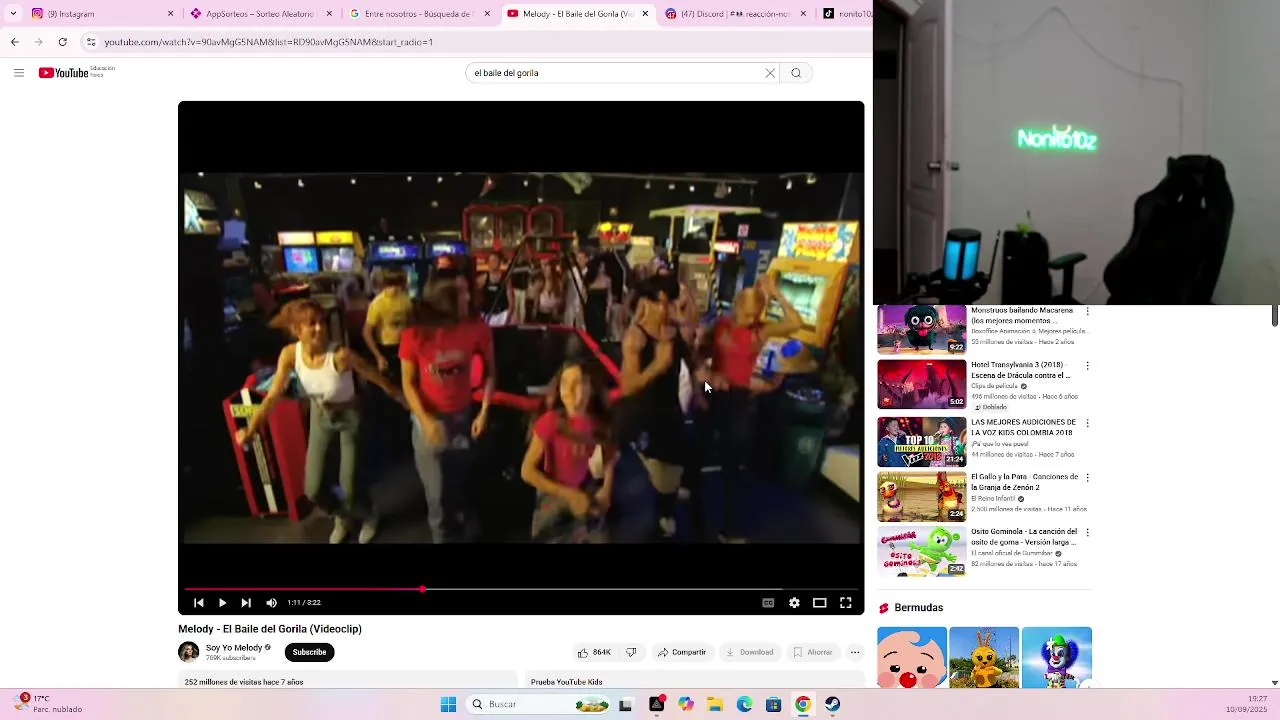Open player settings gear

point(794,603)
